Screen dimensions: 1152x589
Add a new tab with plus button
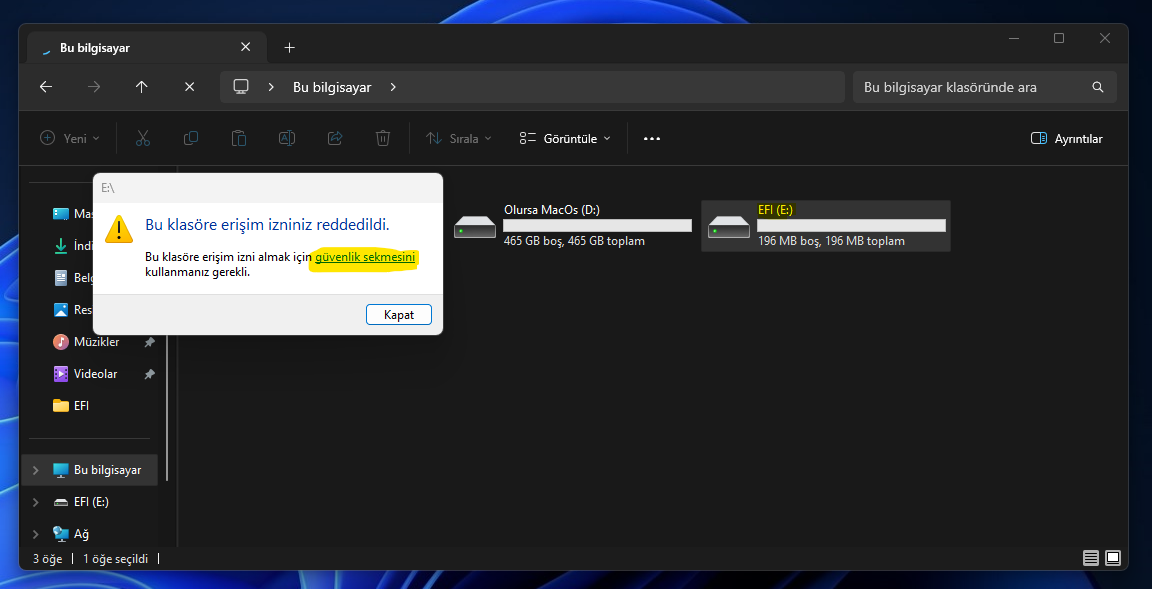[289, 47]
